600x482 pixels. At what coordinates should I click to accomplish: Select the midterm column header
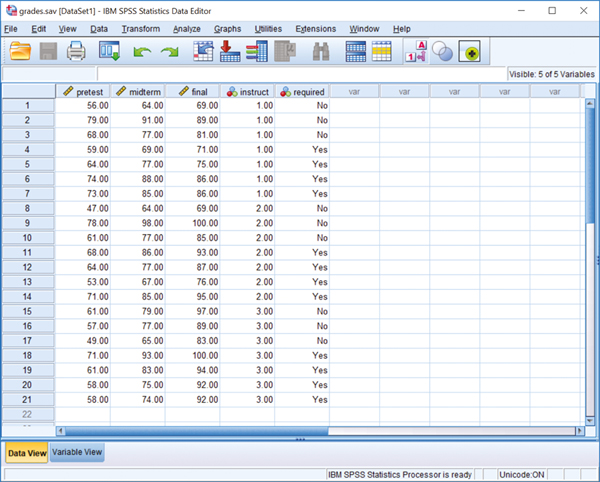click(x=137, y=91)
